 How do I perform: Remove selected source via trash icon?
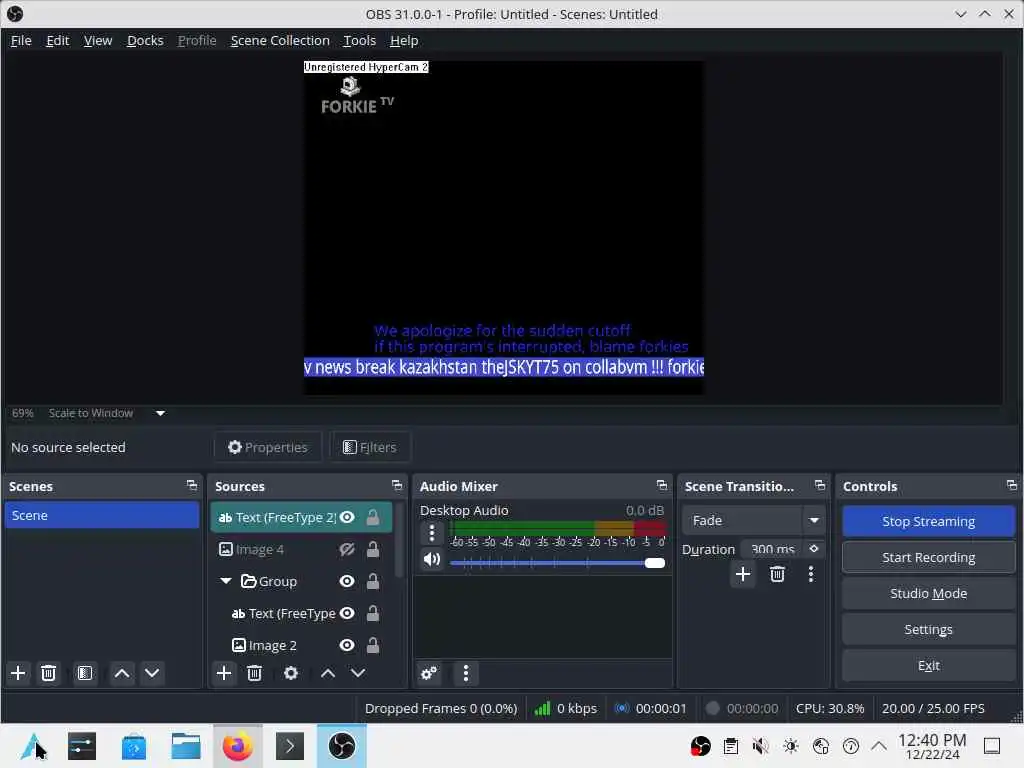[255, 673]
